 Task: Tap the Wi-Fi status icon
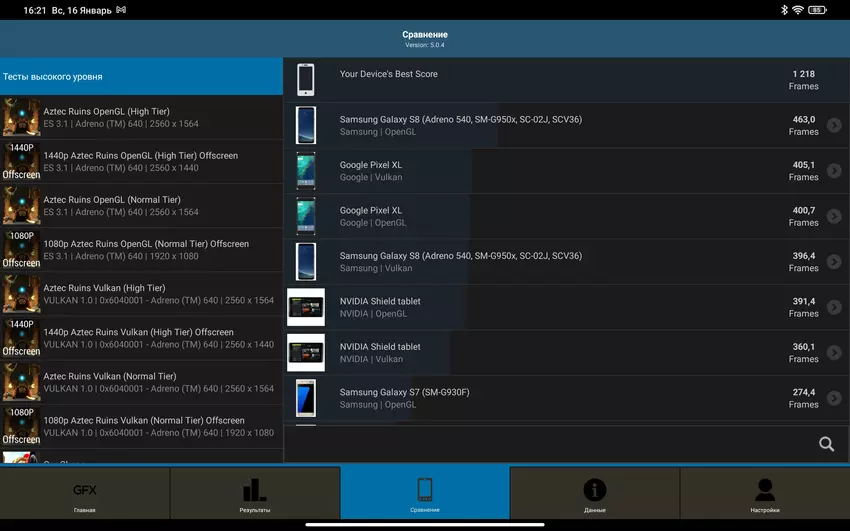(x=797, y=10)
